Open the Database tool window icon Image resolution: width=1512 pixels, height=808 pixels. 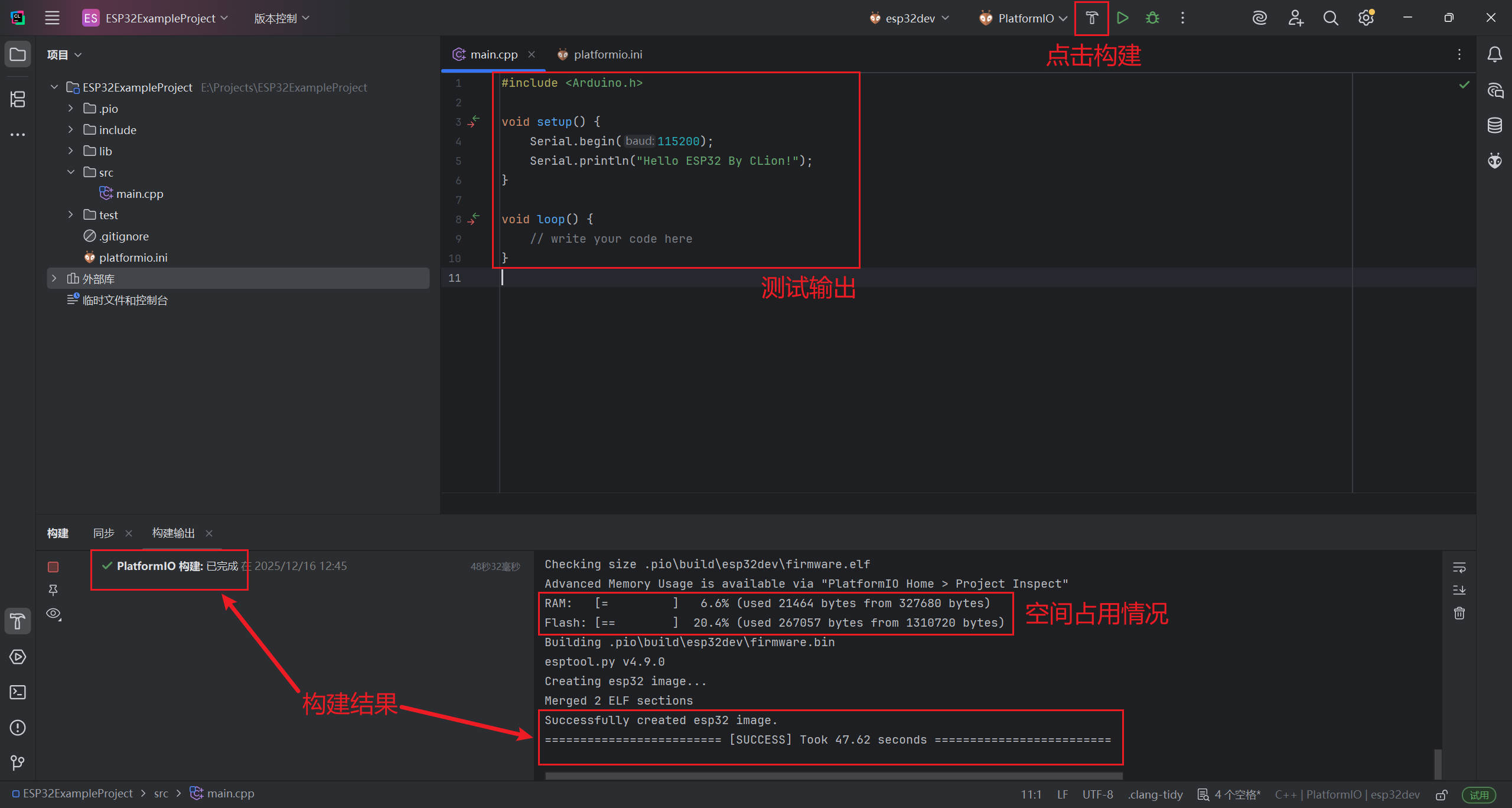(x=1494, y=125)
